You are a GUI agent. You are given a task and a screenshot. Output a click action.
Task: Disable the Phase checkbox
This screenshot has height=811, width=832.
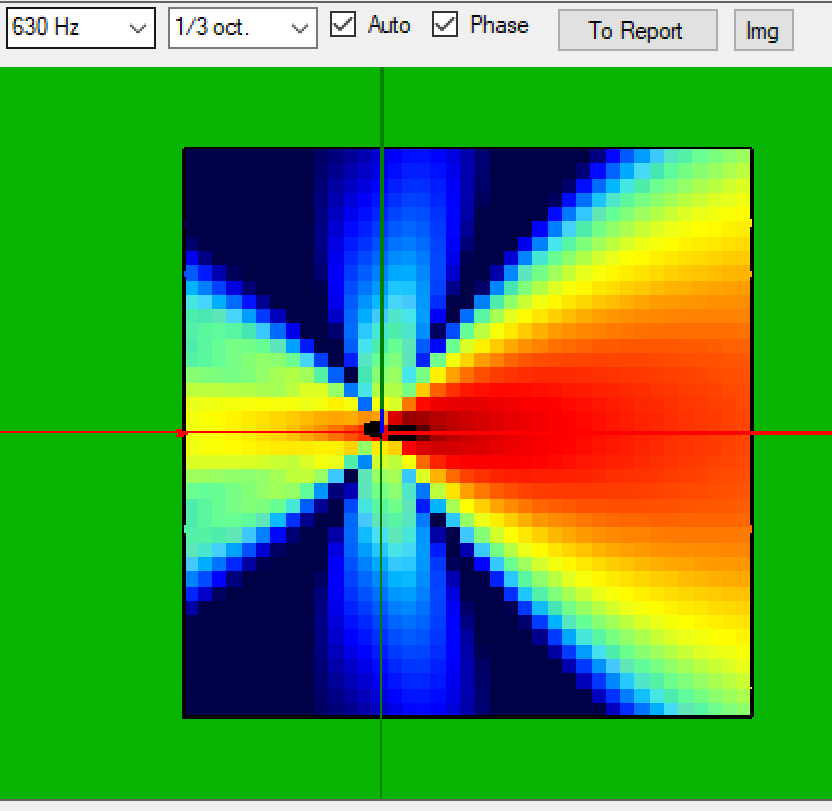tap(443, 25)
